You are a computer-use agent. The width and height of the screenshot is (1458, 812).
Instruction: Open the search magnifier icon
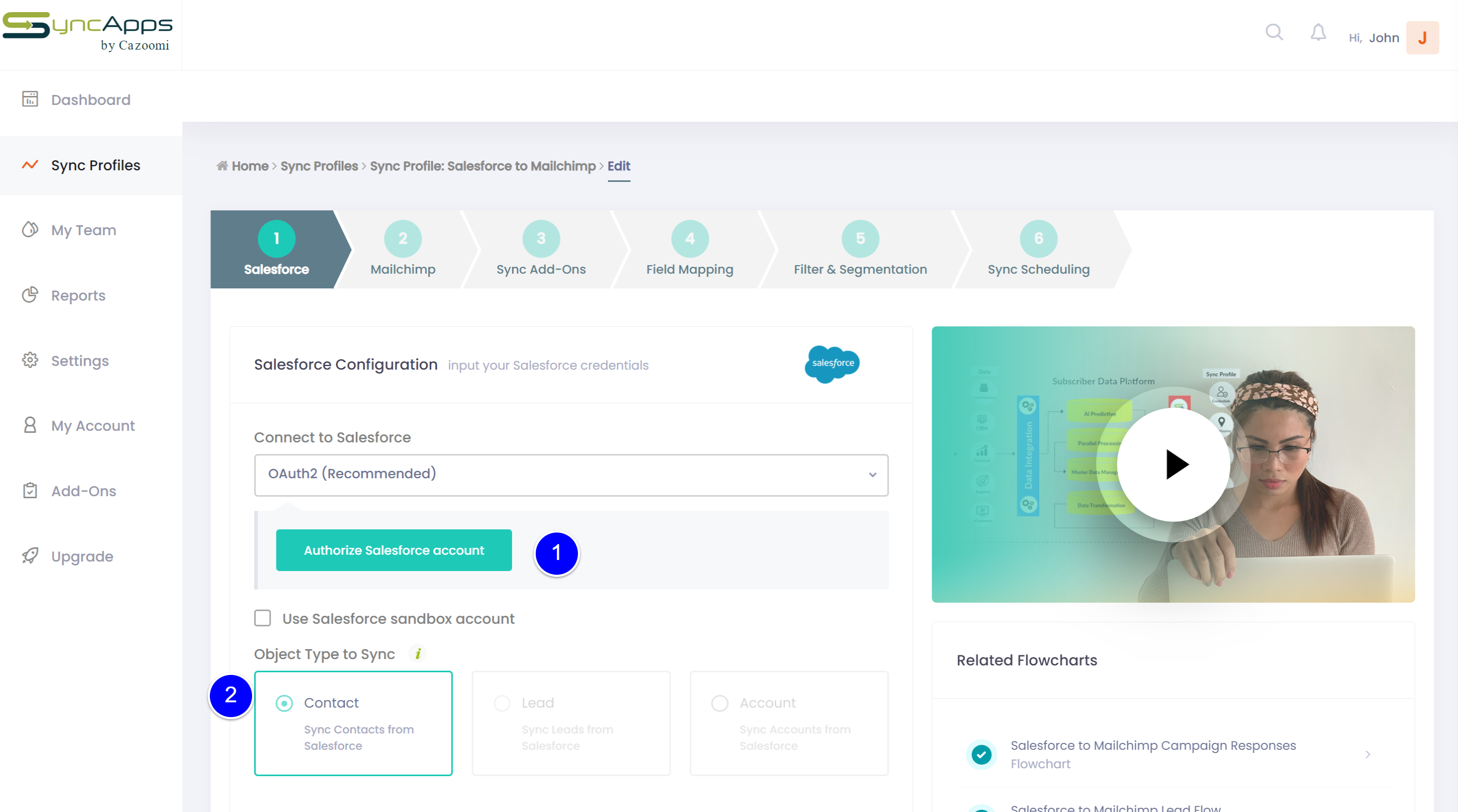[1274, 32]
